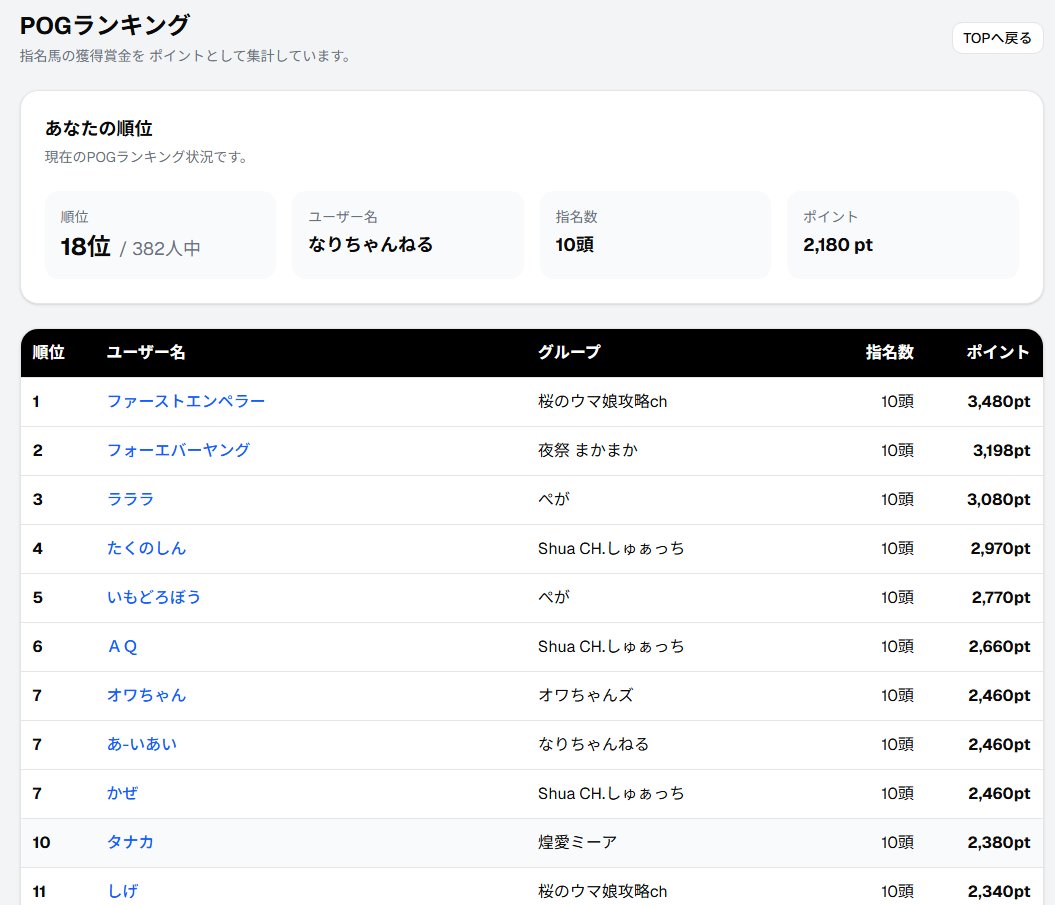Select user たくのしん link
Viewport: 1055px width, 905px height.
(x=146, y=548)
